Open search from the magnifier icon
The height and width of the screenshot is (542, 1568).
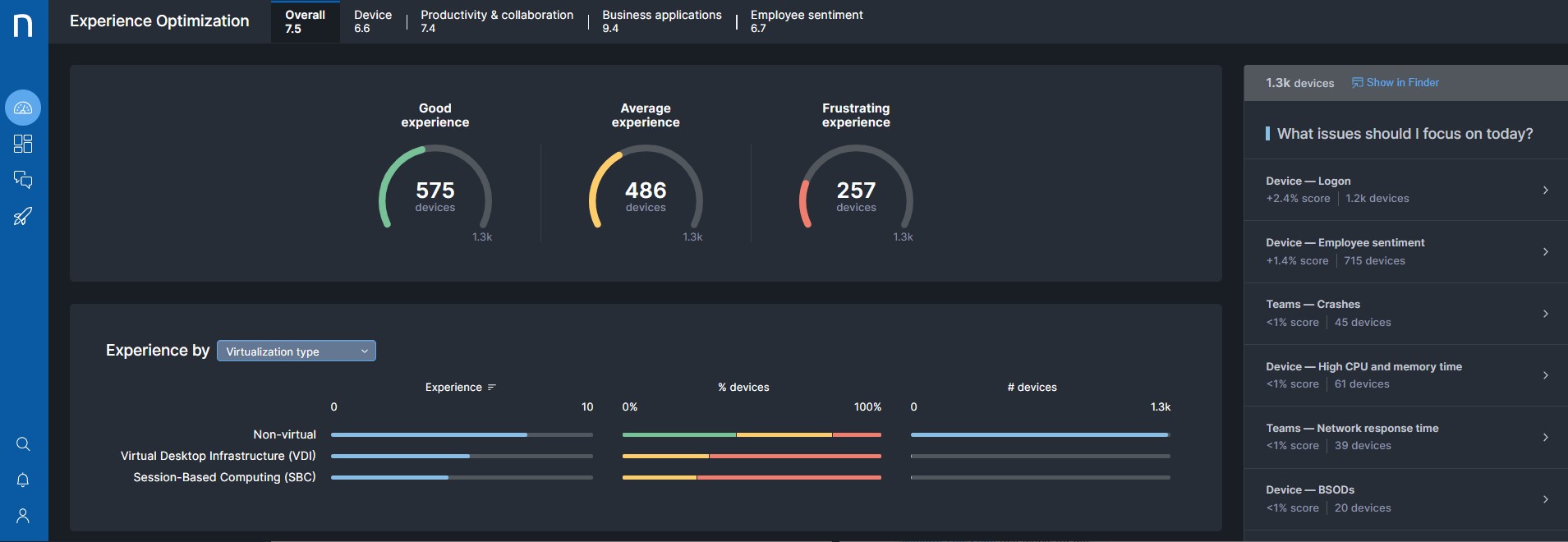coord(23,444)
